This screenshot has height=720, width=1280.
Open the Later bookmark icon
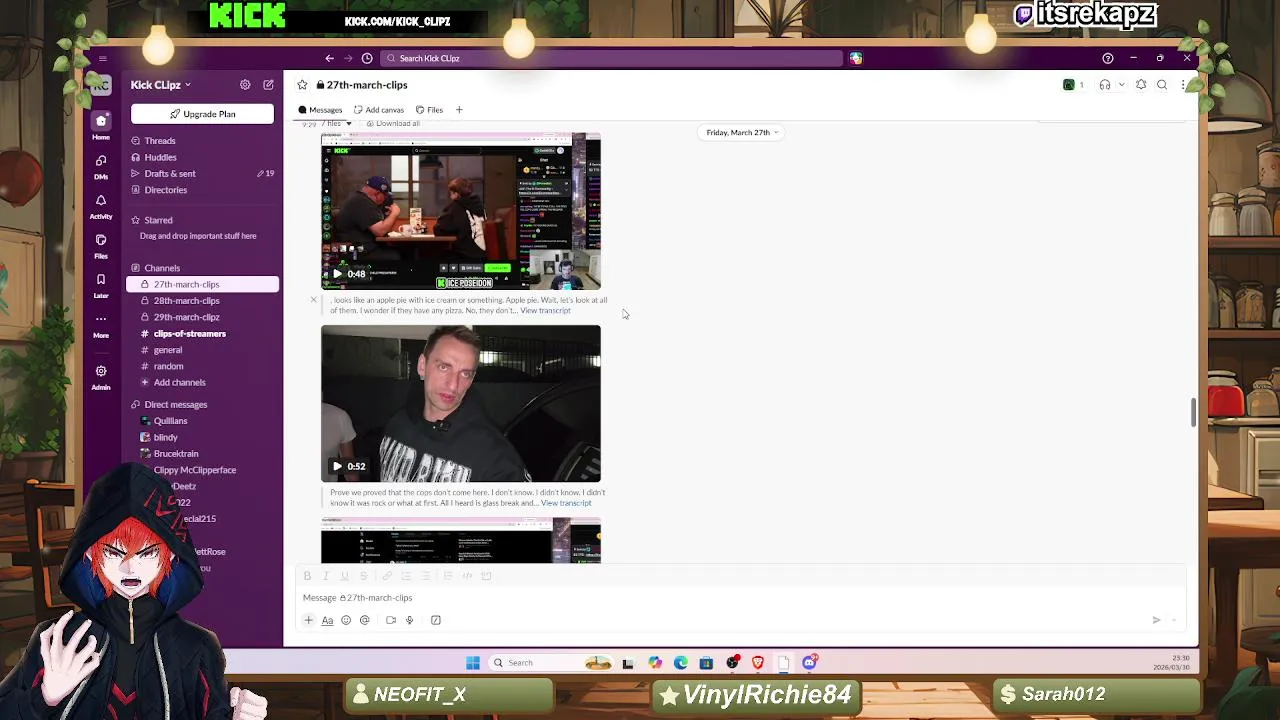pos(101,285)
